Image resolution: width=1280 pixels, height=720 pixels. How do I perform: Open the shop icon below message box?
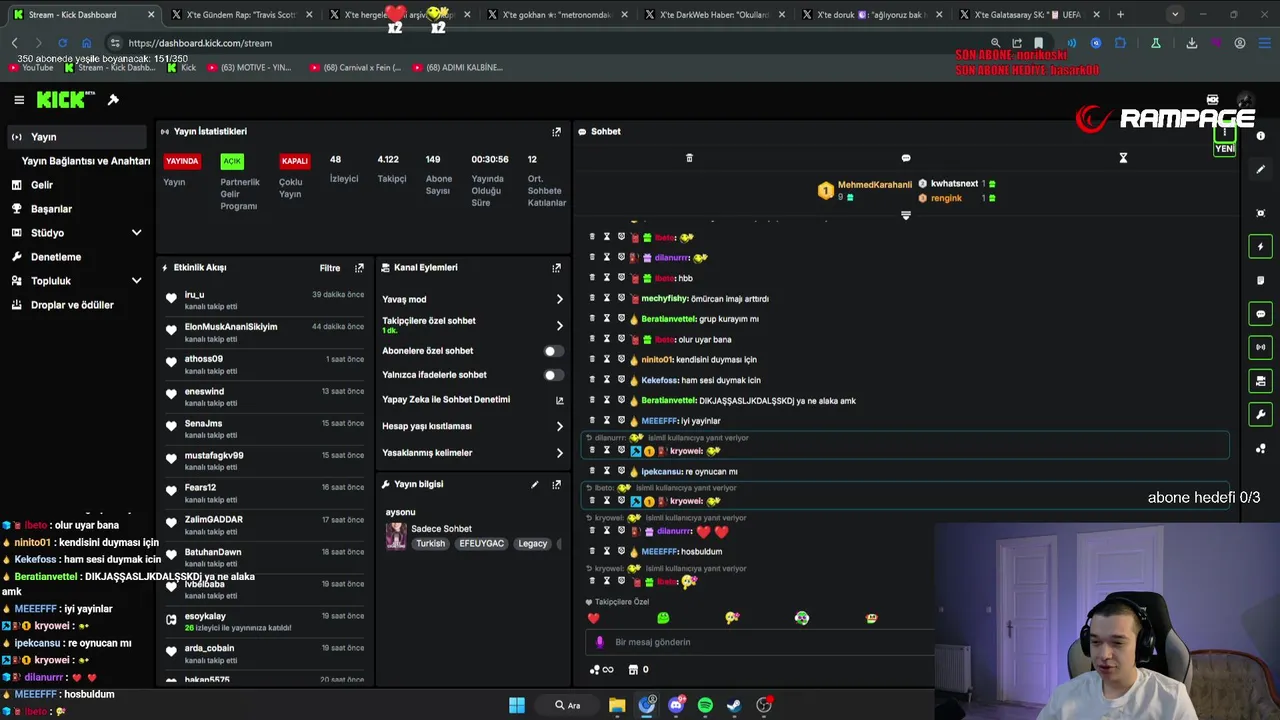point(633,670)
